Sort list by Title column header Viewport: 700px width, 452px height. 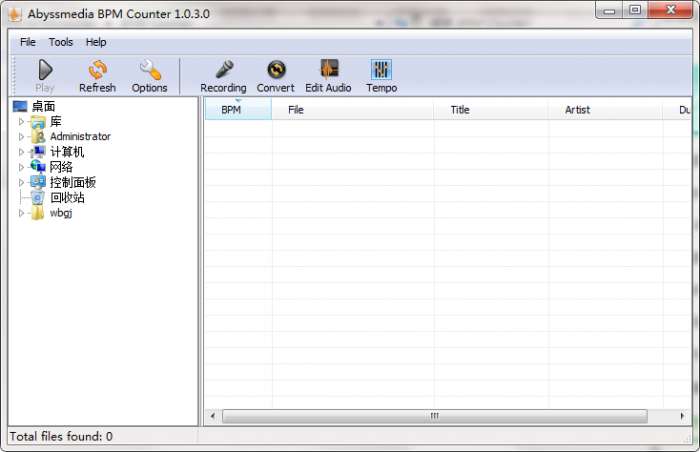491,109
